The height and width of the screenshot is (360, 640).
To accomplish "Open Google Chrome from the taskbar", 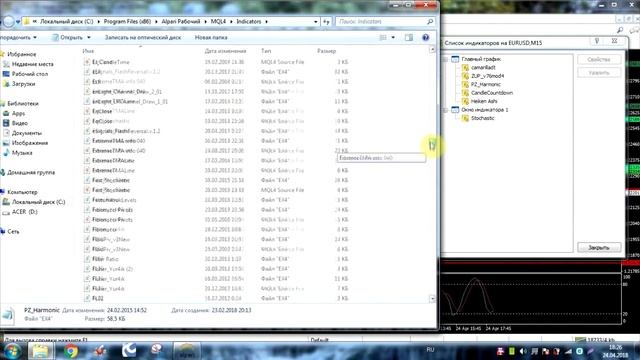I will tap(70, 351).
